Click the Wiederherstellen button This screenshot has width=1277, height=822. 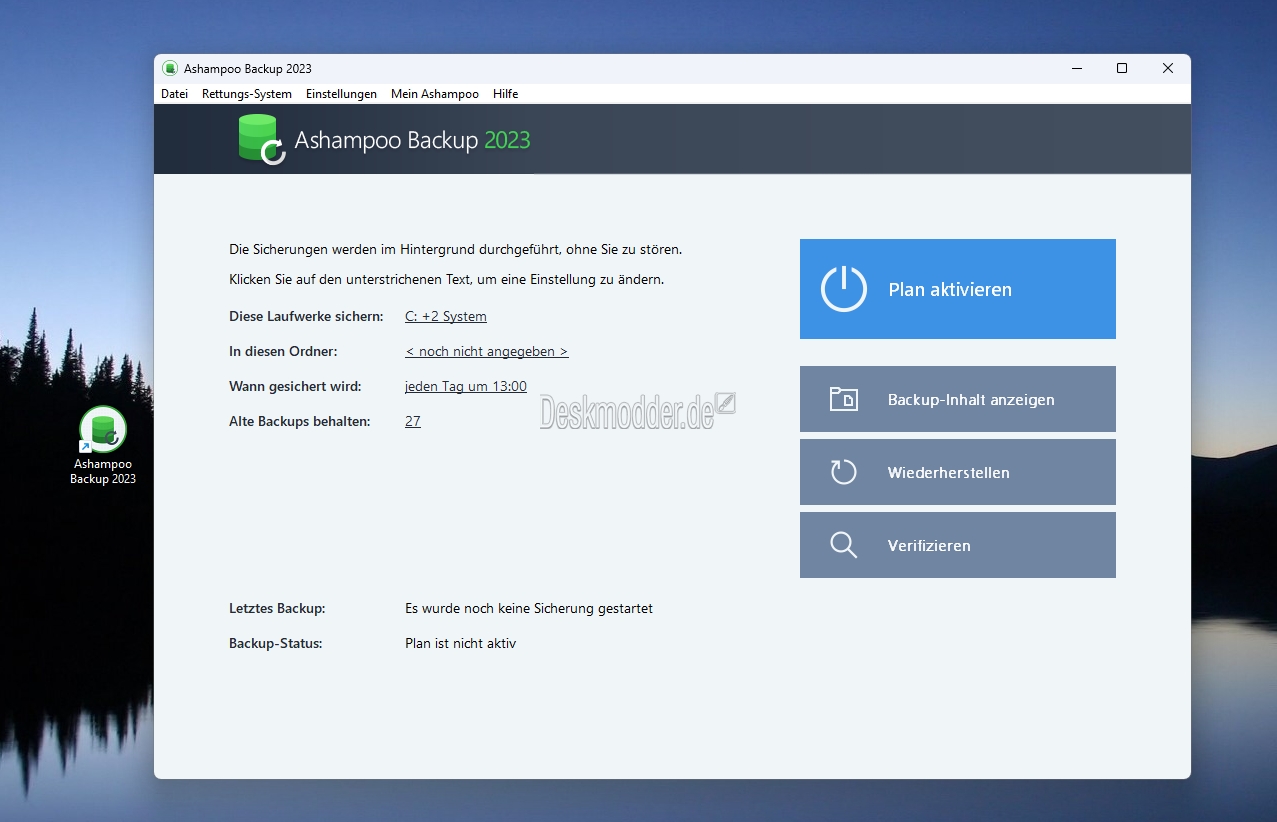[x=957, y=472]
